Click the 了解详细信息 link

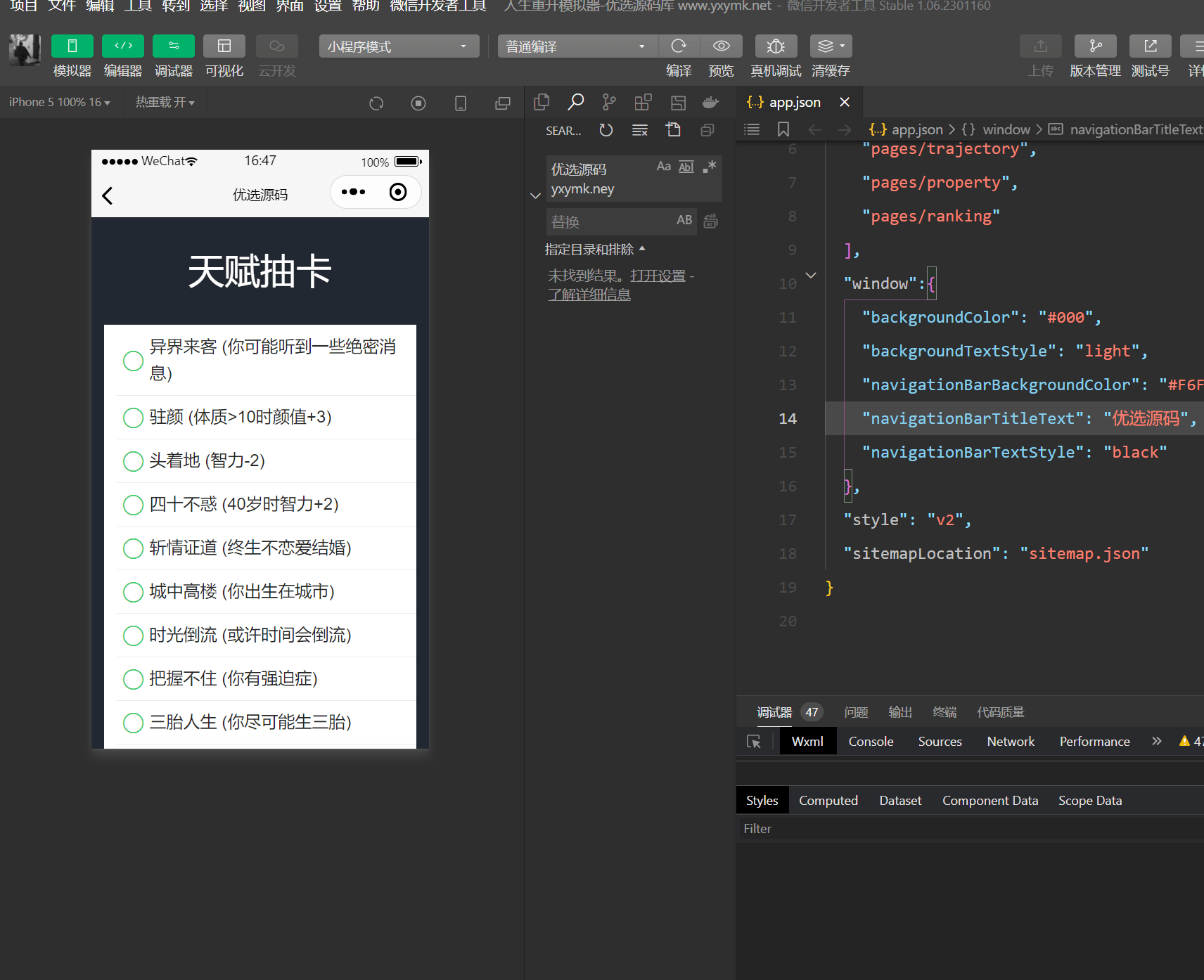pos(589,295)
